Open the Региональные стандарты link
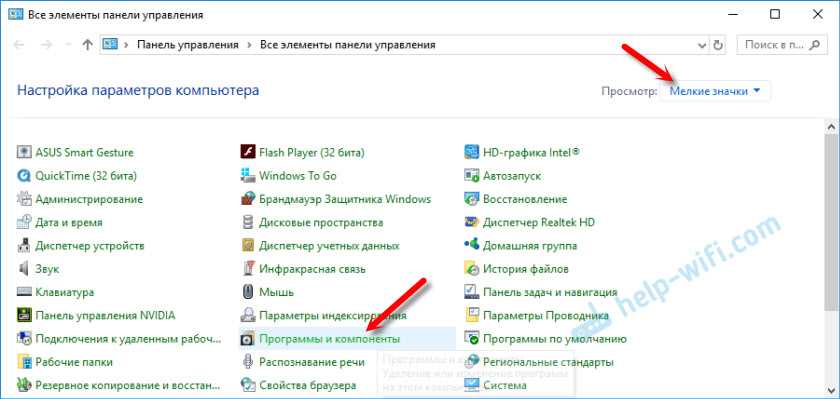840x399 pixels. pos(548,362)
